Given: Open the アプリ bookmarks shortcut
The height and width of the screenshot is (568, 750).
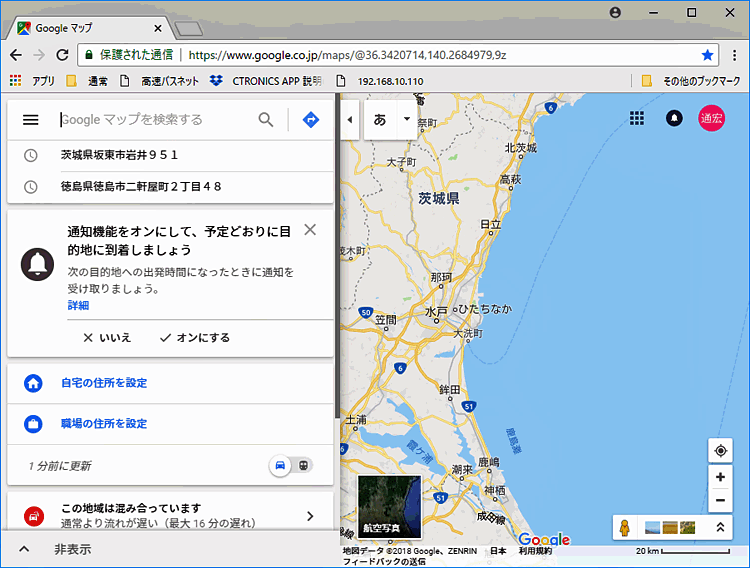Looking at the screenshot, I should (x=33, y=81).
